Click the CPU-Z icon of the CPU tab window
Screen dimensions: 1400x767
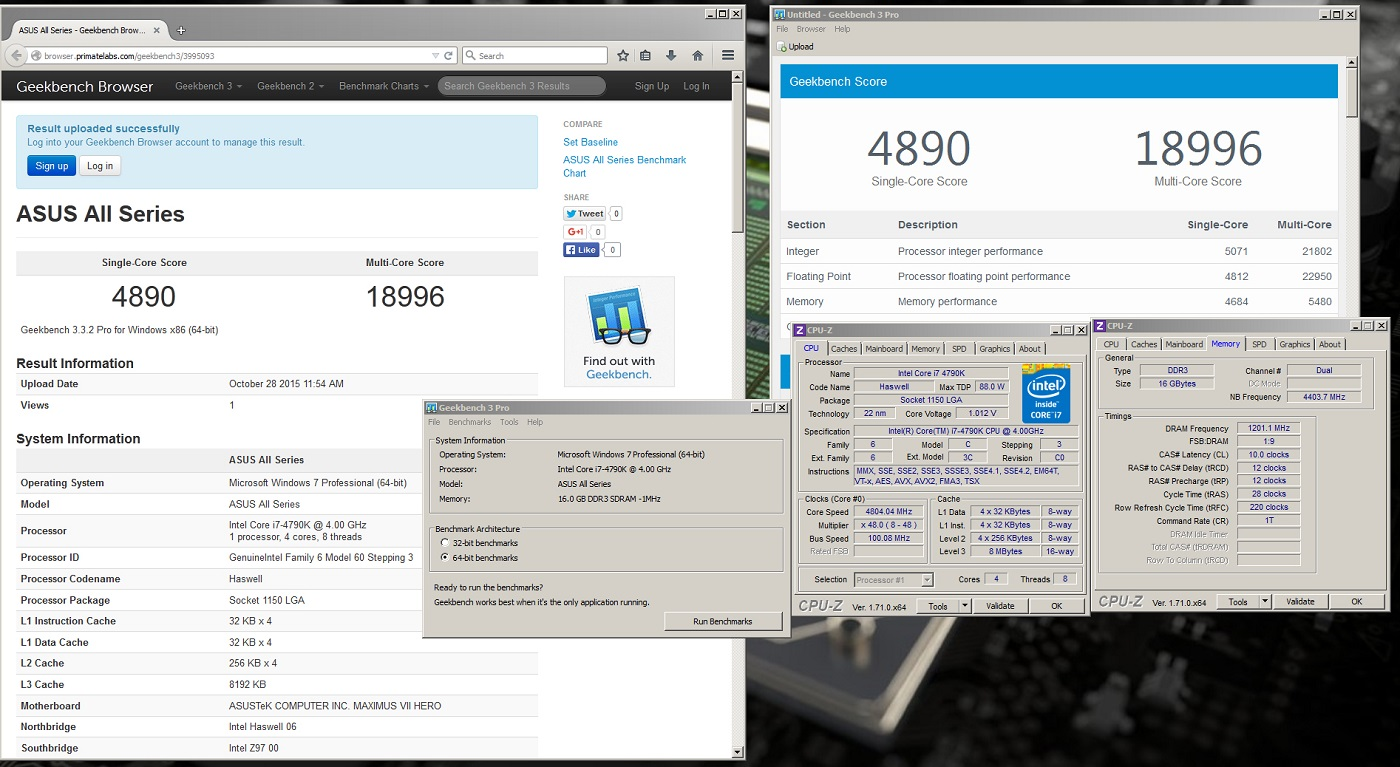click(801, 330)
